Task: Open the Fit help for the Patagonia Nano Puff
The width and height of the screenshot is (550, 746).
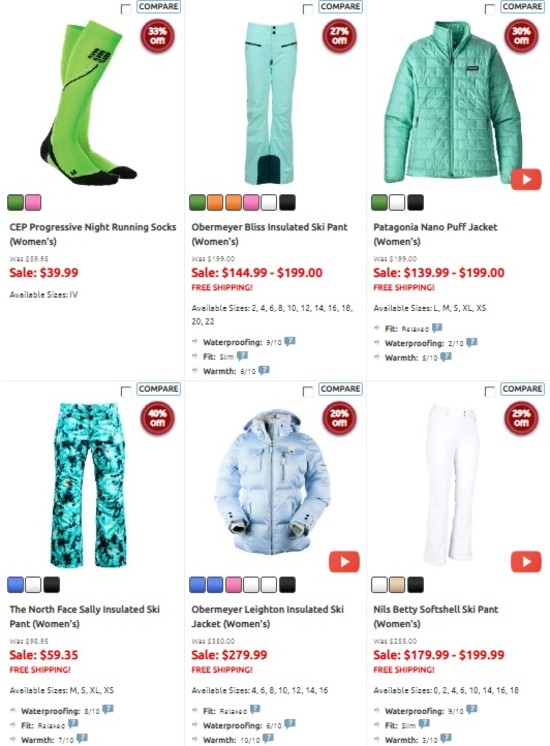Action: pos(437,328)
